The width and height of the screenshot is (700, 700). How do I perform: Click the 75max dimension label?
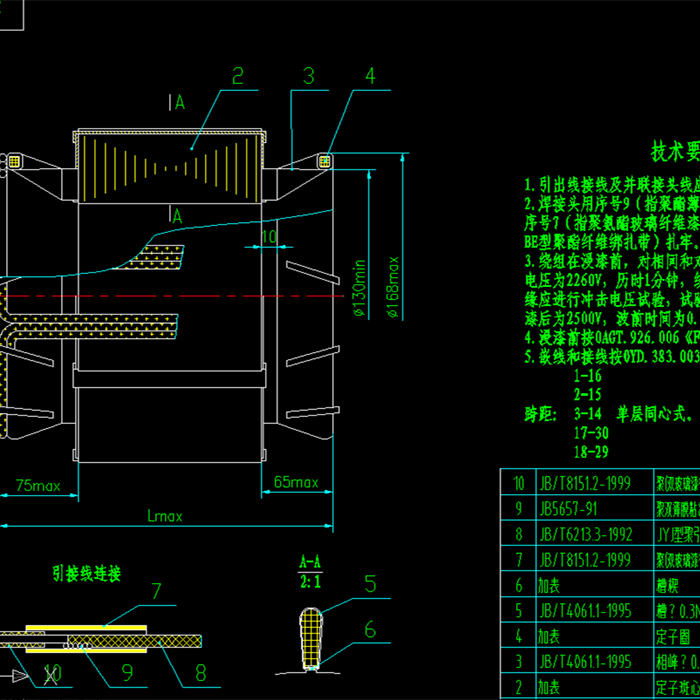pyautogui.click(x=37, y=486)
